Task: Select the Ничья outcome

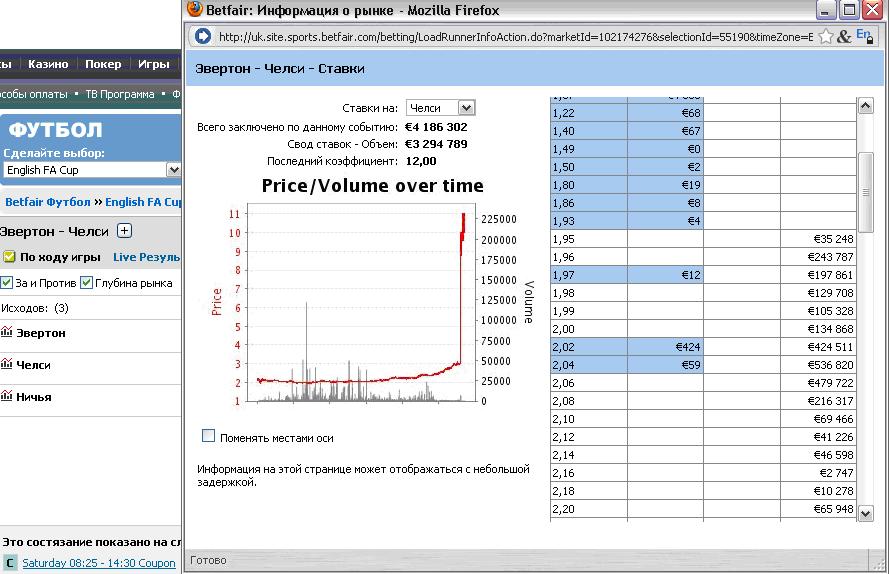Action: (x=33, y=397)
